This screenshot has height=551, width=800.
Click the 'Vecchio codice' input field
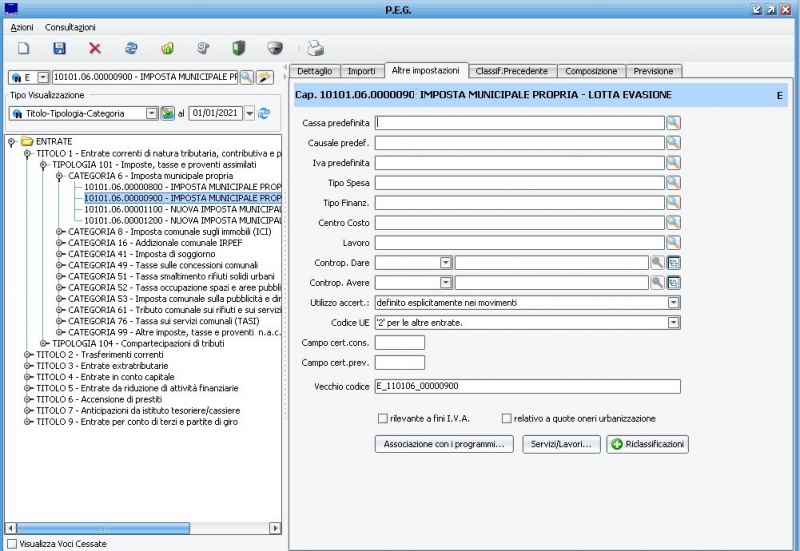pos(527,386)
